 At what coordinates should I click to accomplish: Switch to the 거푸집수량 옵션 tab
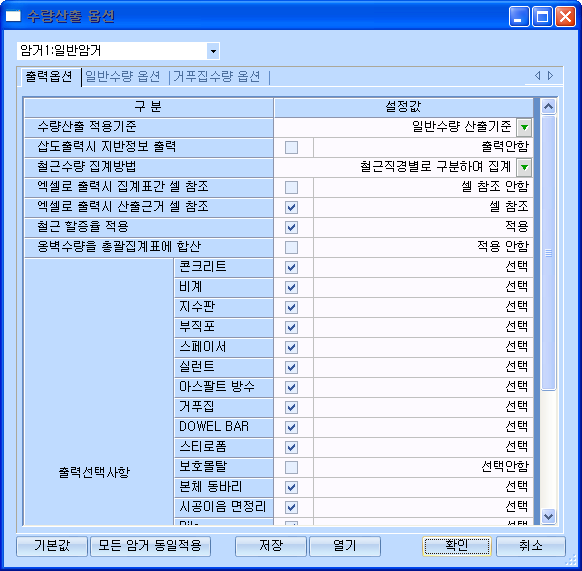[217, 76]
